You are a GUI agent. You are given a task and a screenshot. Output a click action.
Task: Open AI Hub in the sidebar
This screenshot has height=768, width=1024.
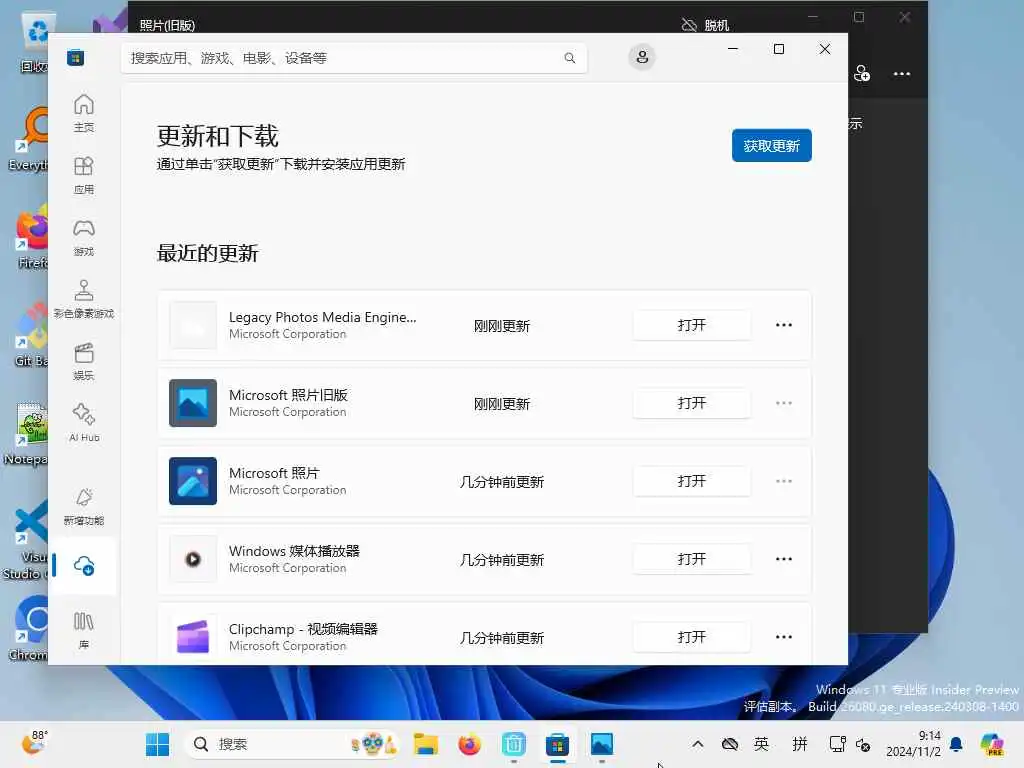84,423
